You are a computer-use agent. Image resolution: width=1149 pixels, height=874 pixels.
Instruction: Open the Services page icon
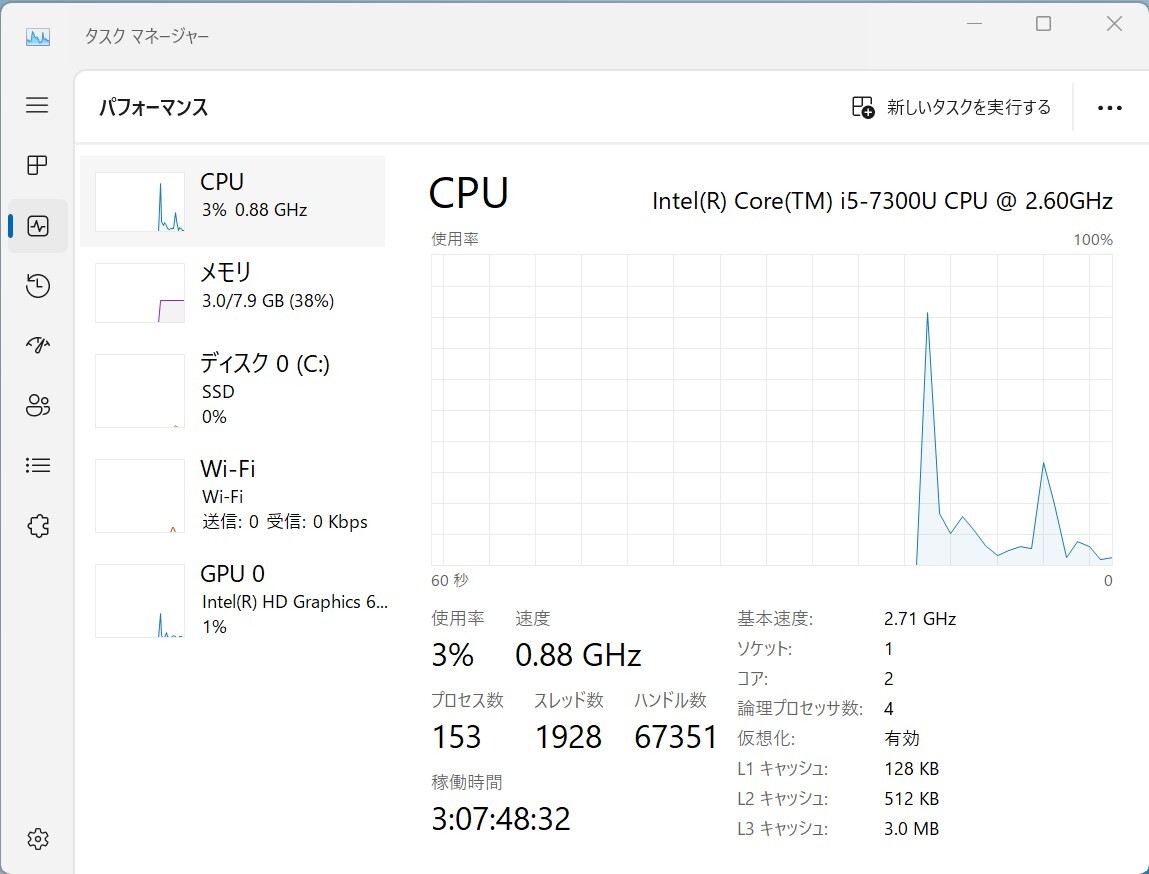tap(37, 525)
